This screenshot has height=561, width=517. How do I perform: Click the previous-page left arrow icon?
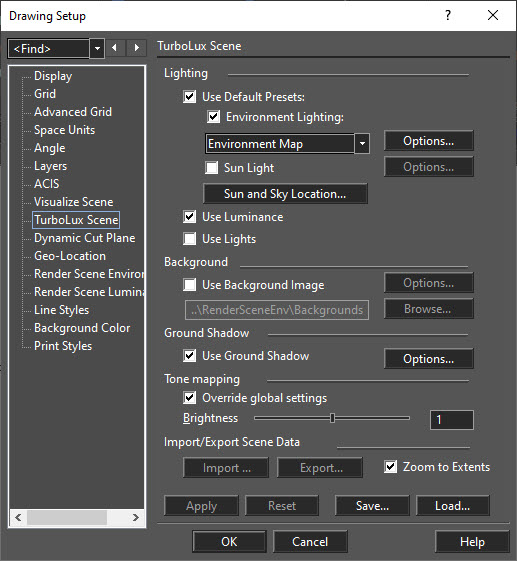(x=114, y=48)
